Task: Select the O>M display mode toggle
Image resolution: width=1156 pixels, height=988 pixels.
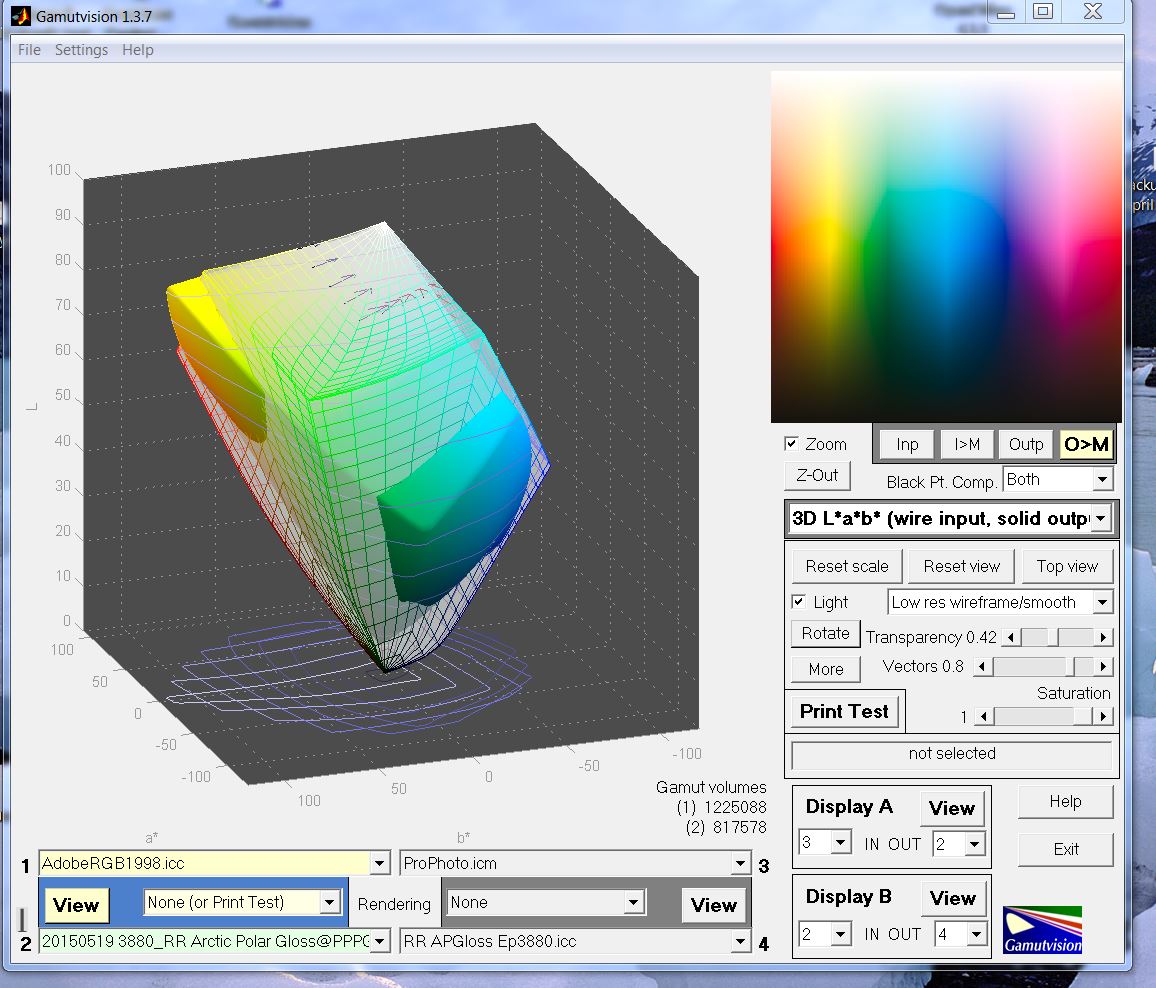Action: (1086, 445)
